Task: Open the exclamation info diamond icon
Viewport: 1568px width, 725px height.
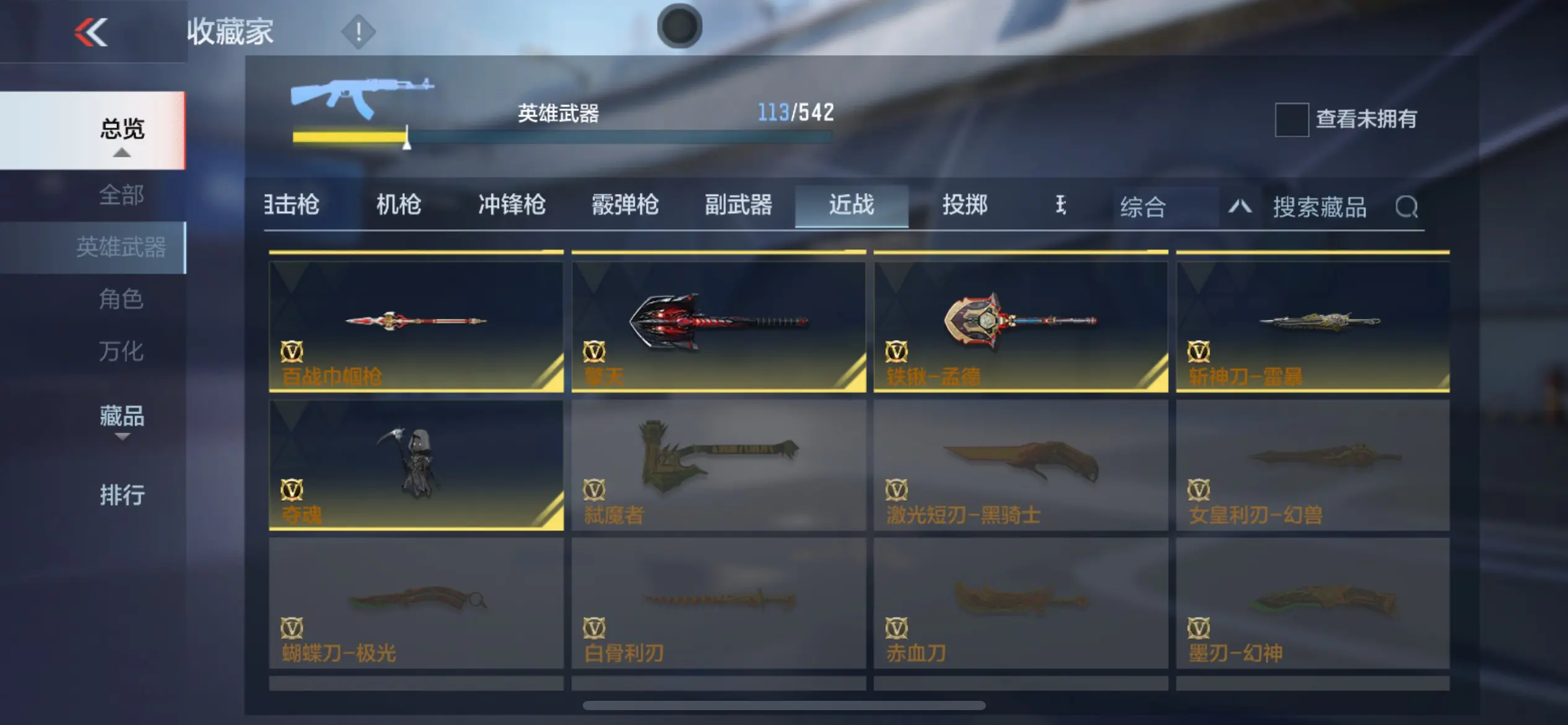Action: [x=358, y=32]
